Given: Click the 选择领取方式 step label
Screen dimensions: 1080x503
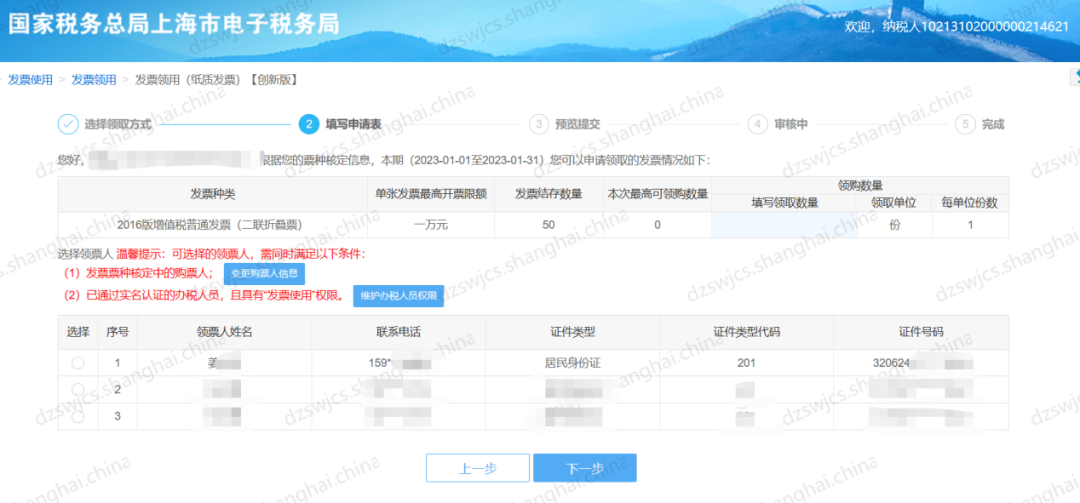Looking at the screenshot, I should 118,125.
